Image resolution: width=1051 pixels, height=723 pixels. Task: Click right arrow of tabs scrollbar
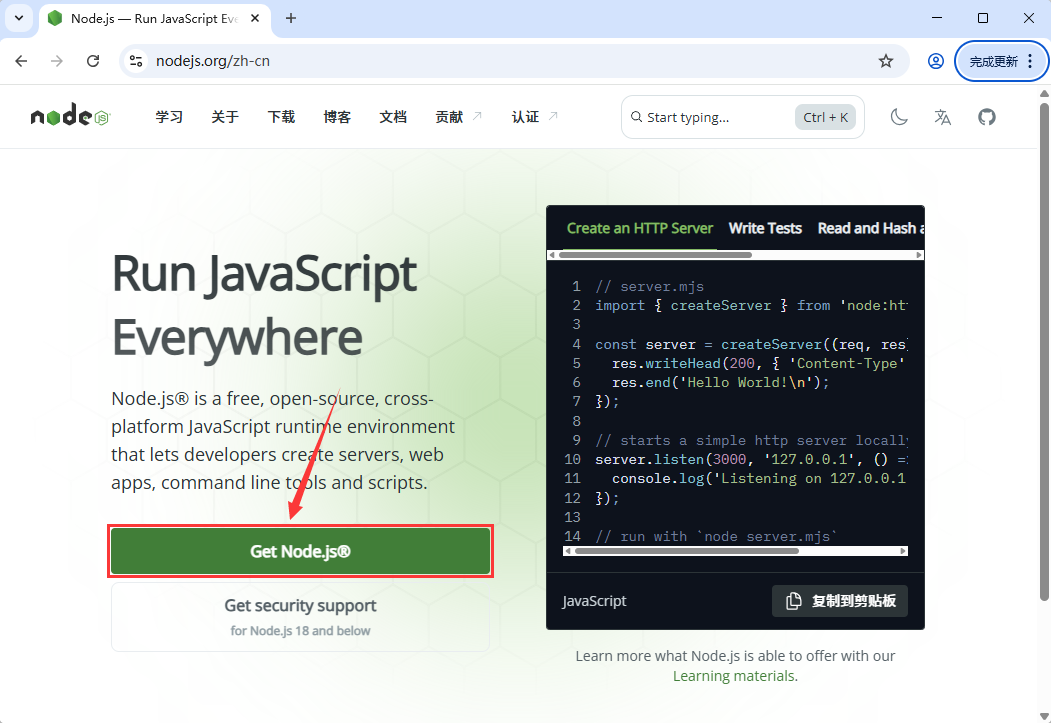pyautogui.click(x=919, y=255)
